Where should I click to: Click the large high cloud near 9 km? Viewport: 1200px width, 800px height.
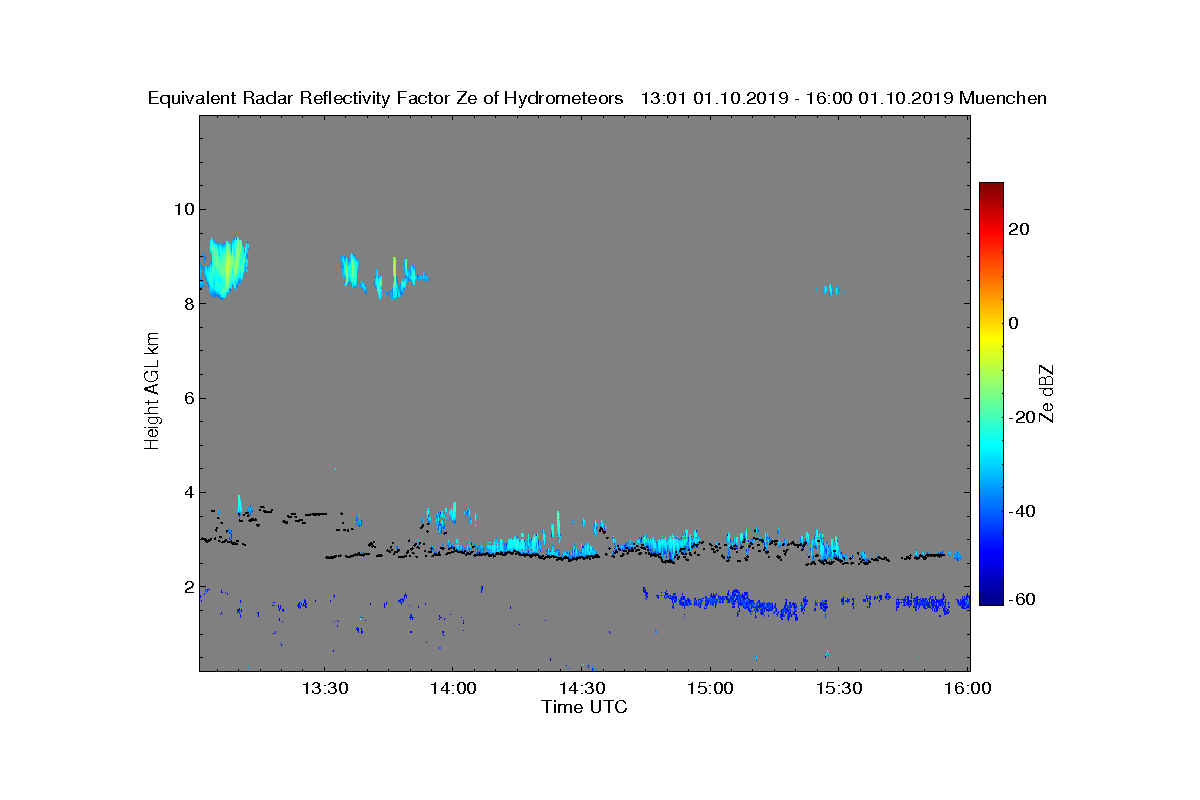[x=226, y=267]
